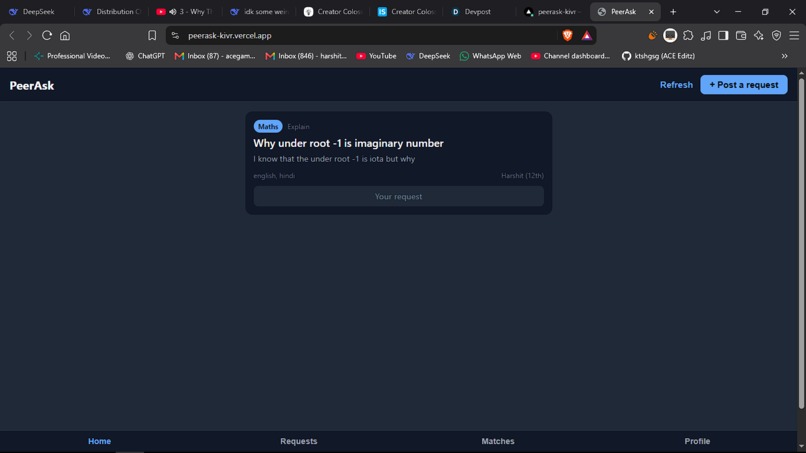Switch to the 'idk some weir' tab

(260, 11)
